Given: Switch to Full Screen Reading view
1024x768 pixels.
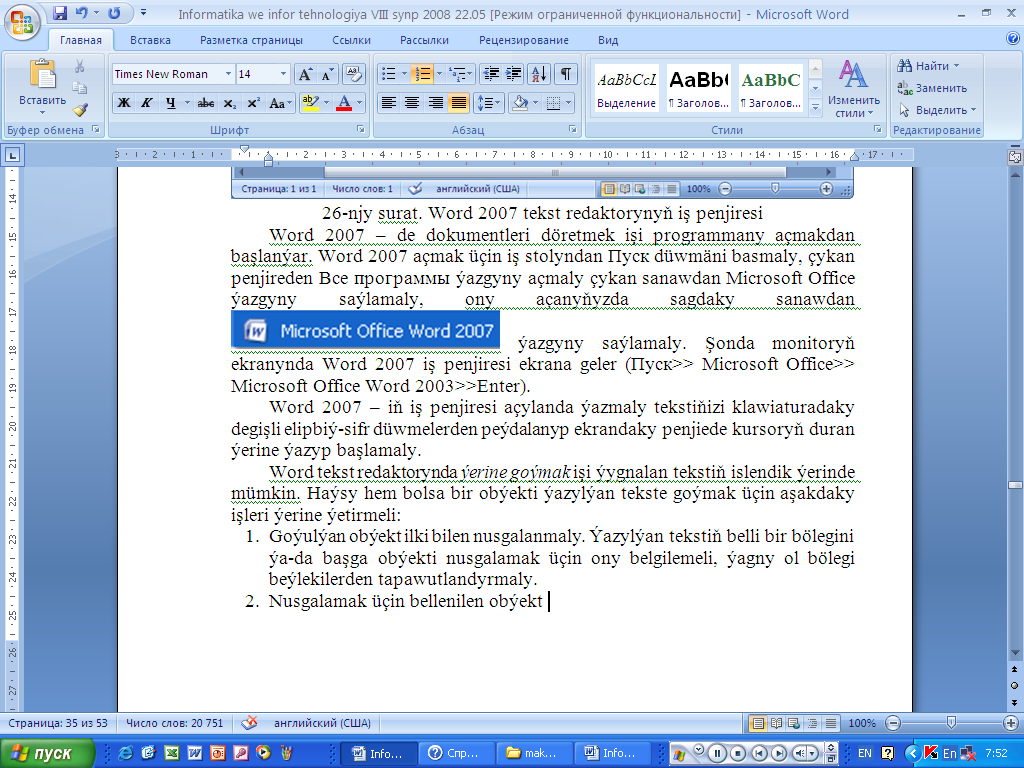Looking at the screenshot, I should pyautogui.click(x=776, y=723).
